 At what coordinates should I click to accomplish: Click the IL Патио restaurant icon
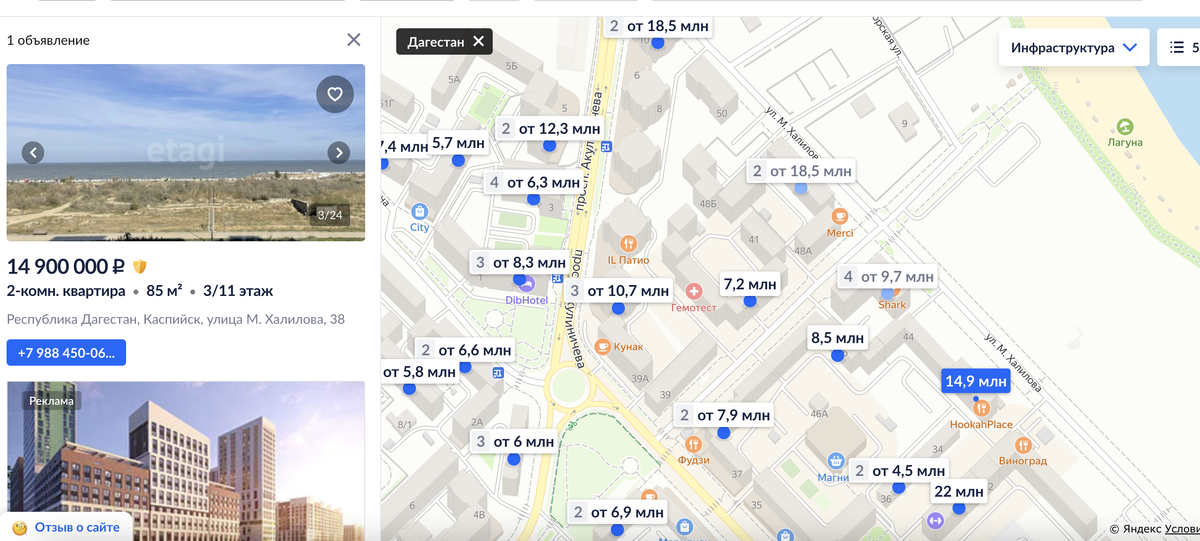tap(628, 243)
